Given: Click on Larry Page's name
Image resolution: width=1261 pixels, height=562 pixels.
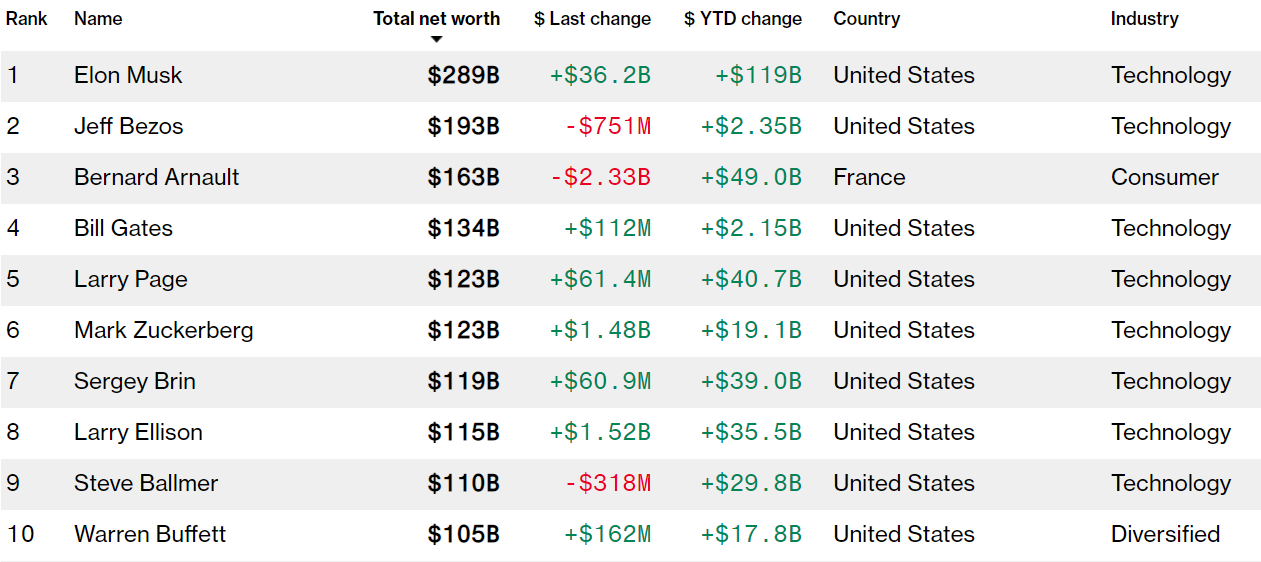Looking at the screenshot, I should 130,280.
